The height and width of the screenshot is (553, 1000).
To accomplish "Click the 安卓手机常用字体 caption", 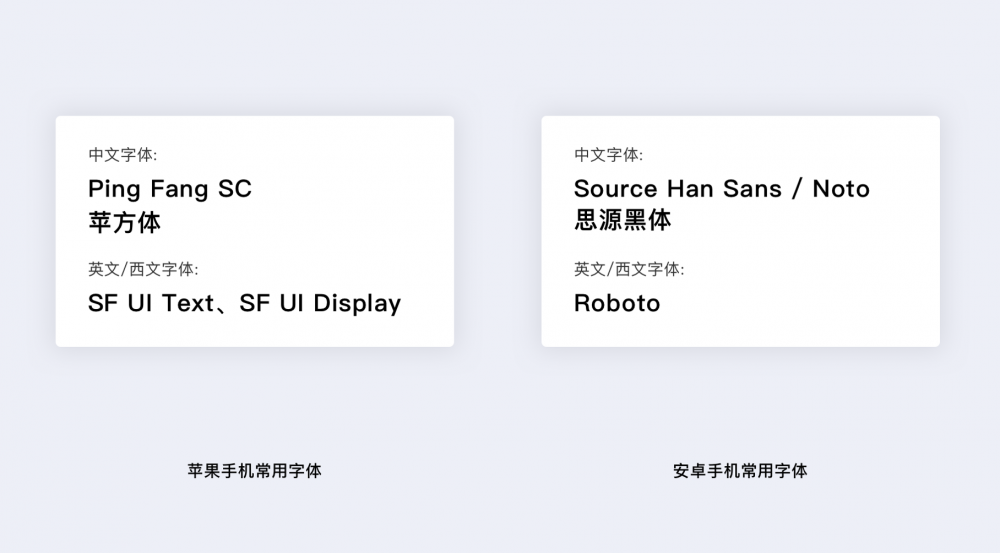I will point(741,470).
